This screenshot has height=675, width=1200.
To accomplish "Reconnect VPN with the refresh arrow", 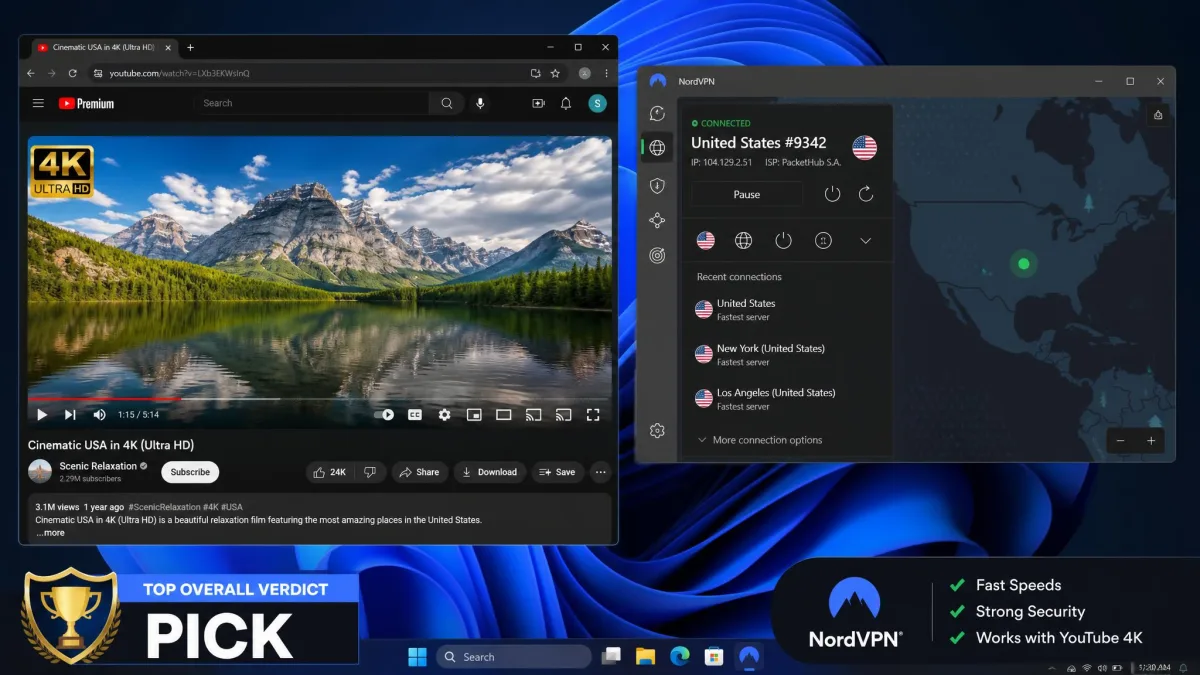I will pyautogui.click(x=866, y=194).
